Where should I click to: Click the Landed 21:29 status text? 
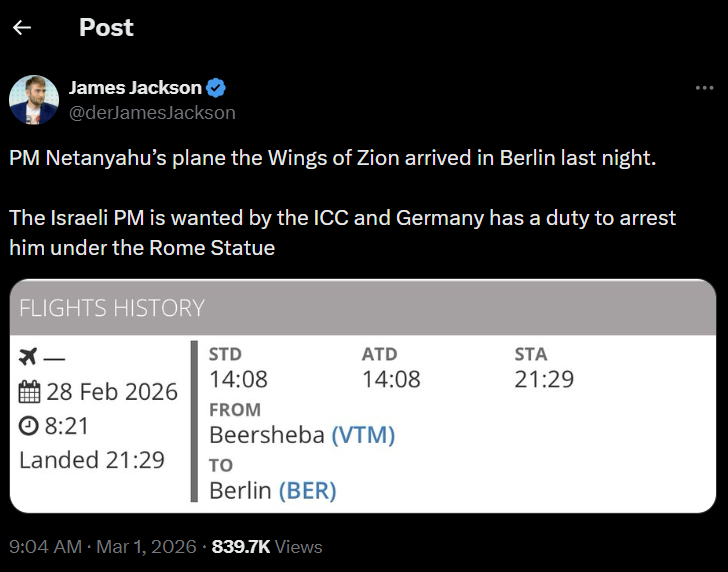click(92, 460)
